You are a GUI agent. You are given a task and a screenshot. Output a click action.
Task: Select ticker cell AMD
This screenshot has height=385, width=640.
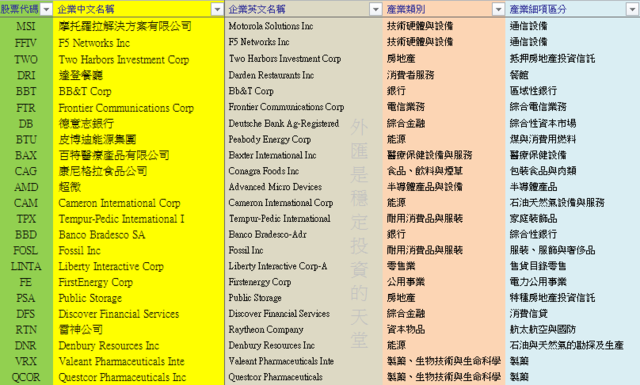(x=26, y=187)
